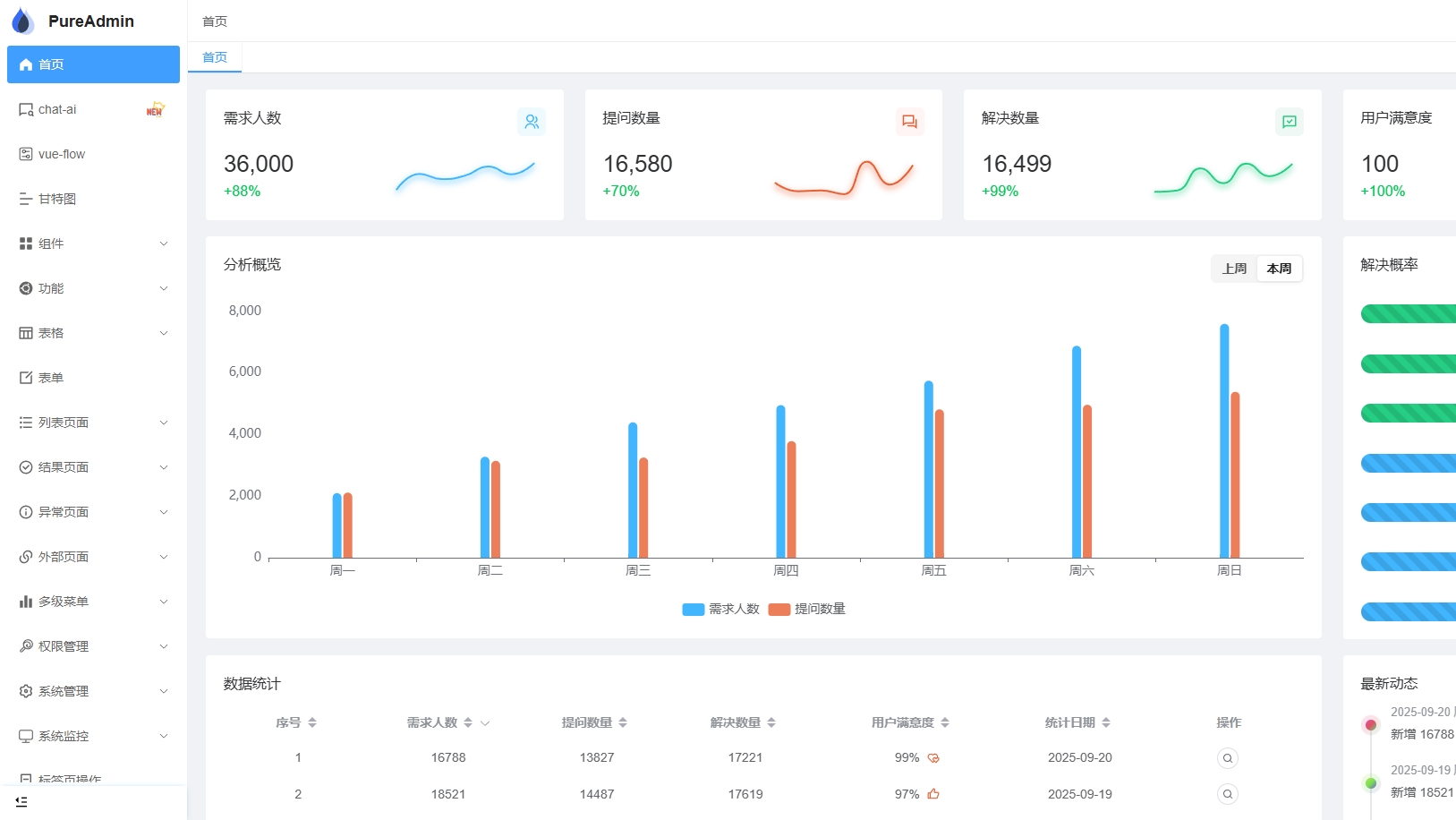The width and height of the screenshot is (1456, 820).
Task: Click view button for row 2025-09-20
Action: pos(1228,758)
